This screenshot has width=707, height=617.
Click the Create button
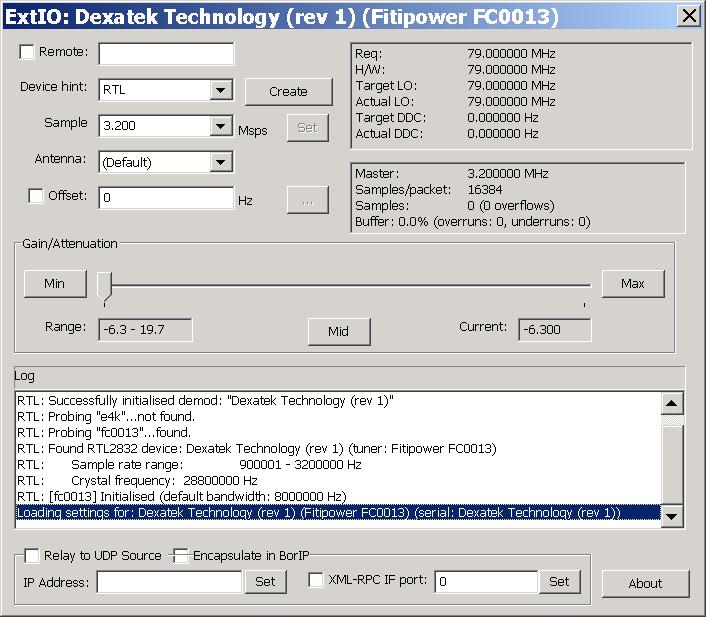point(289,92)
